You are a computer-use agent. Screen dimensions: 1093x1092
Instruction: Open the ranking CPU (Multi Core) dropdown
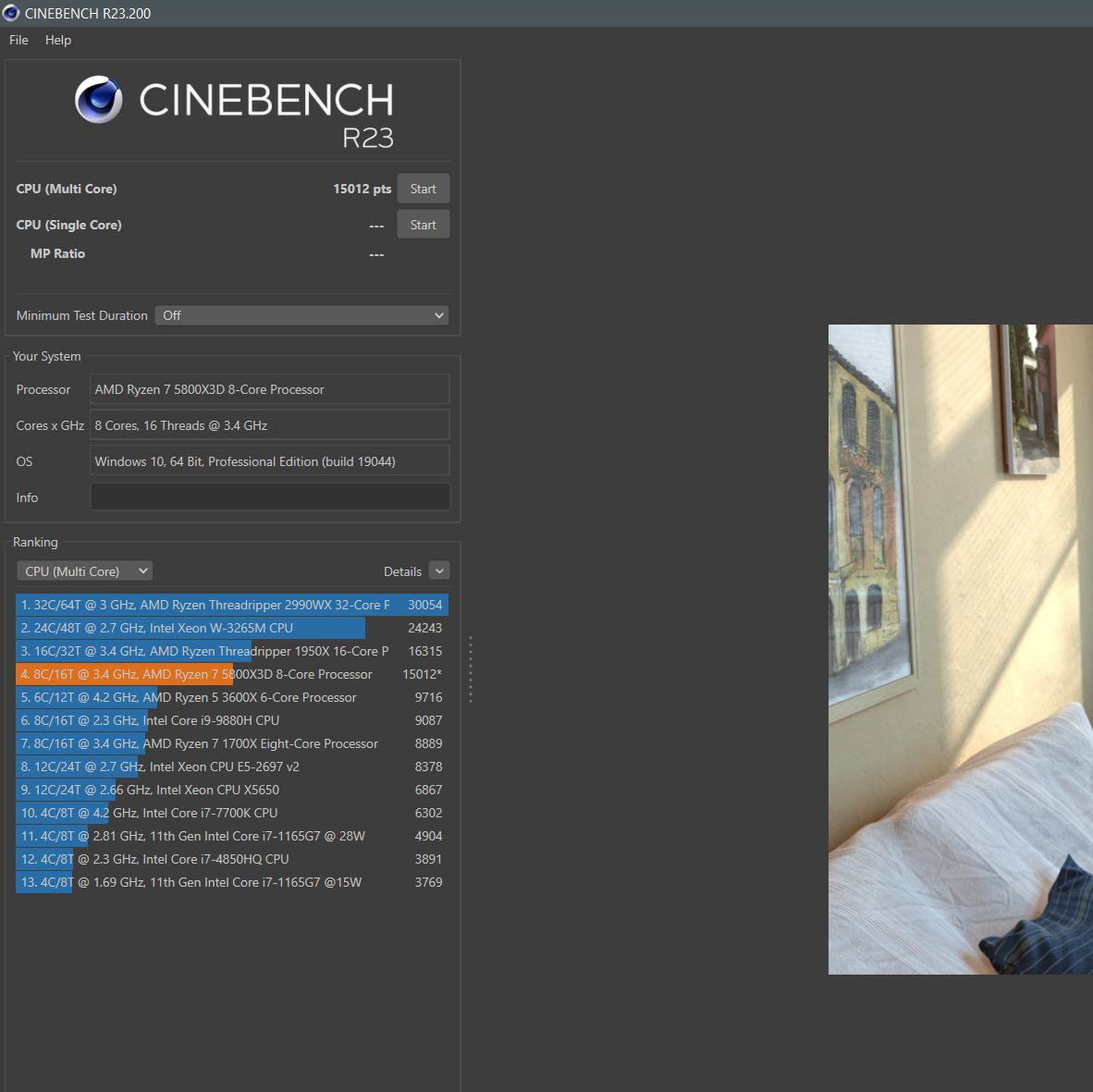tap(84, 571)
